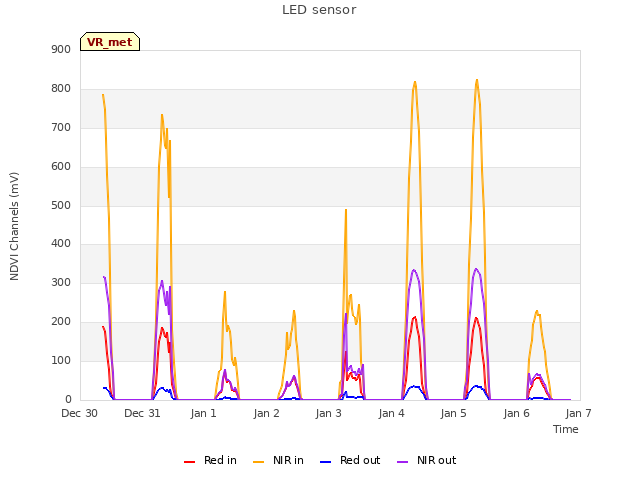Click the Jan 6 x-axis label

point(516,413)
